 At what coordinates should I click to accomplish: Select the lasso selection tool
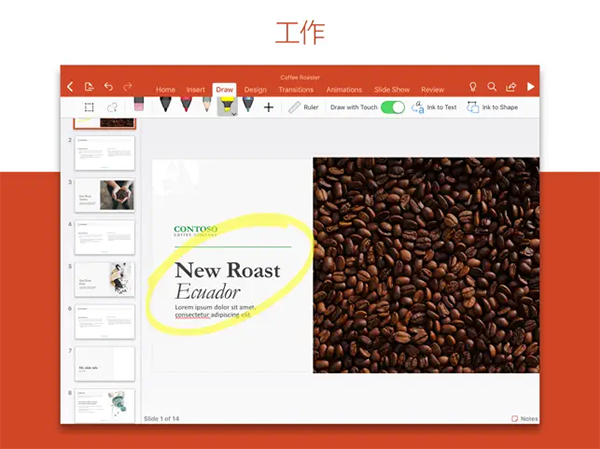pyautogui.click(x=113, y=107)
